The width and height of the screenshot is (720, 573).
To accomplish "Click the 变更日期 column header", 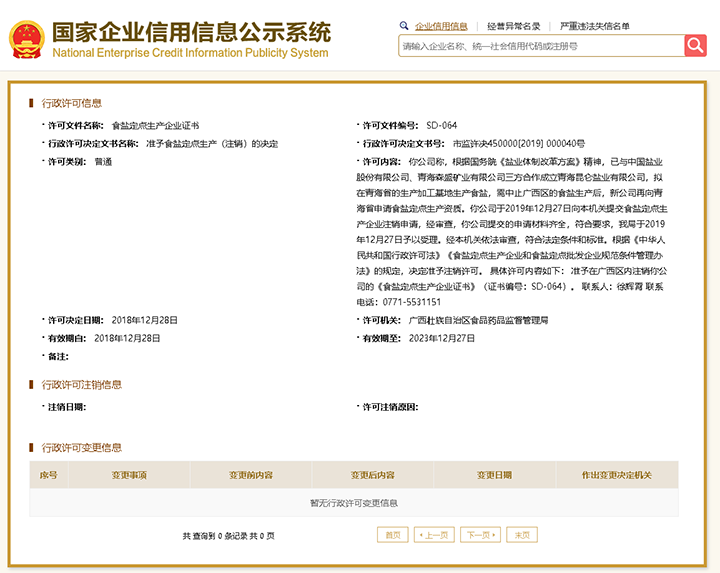I will coord(494,475).
